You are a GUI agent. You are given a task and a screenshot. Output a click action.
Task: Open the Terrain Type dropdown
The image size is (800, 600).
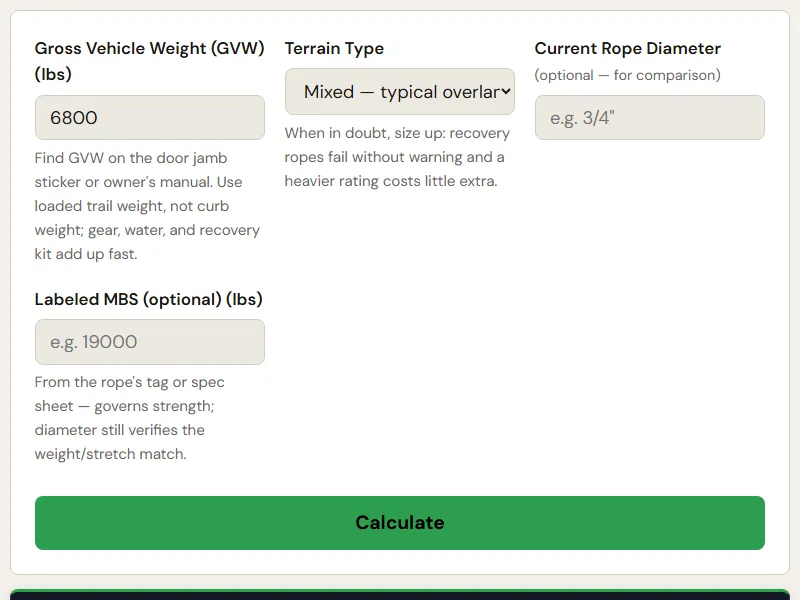click(399, 92)
